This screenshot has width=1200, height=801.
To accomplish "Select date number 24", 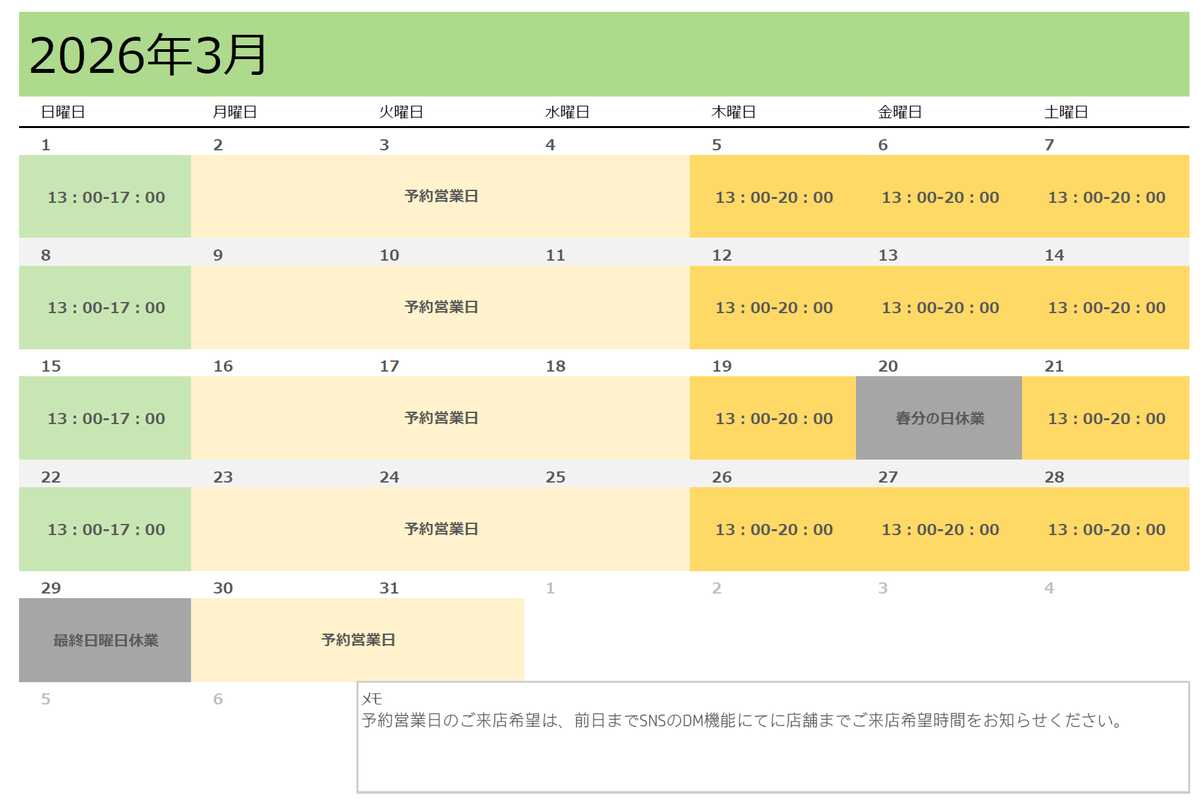I will [389, 478].
